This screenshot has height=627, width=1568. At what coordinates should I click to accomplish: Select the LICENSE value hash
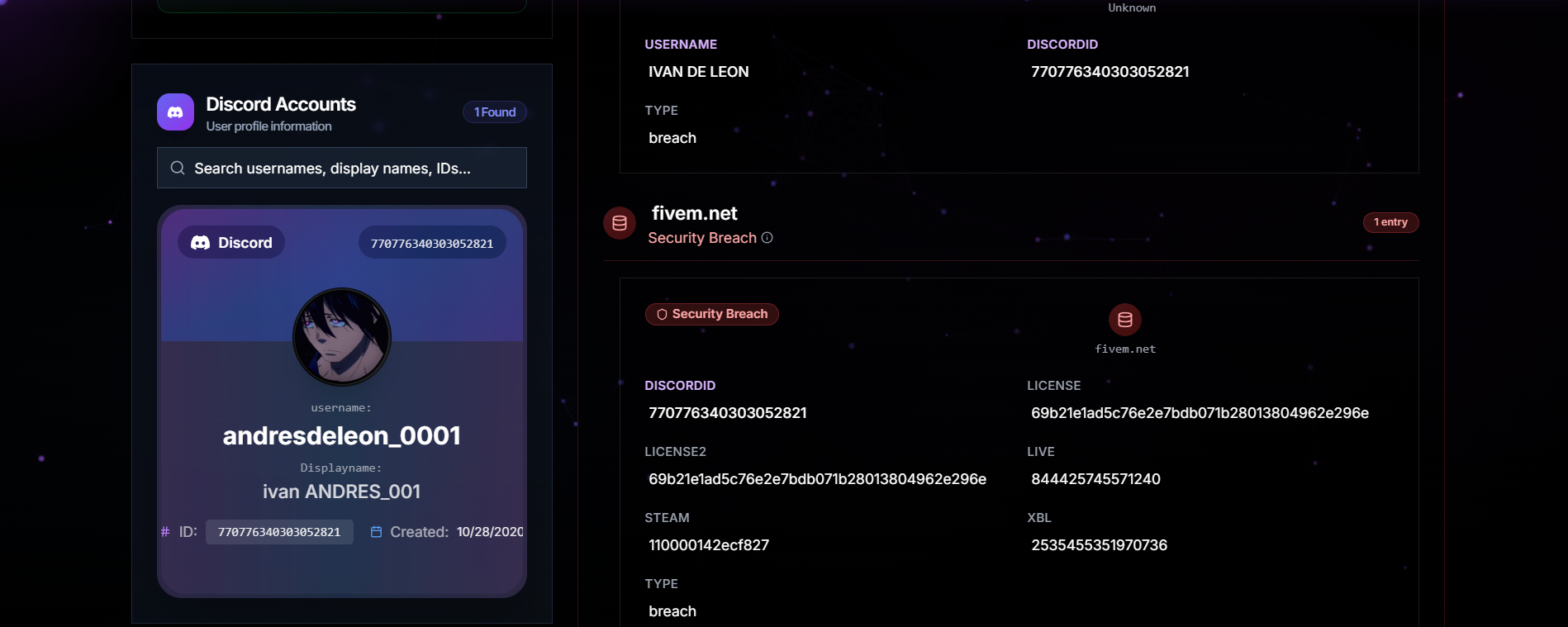[1200, 413]
